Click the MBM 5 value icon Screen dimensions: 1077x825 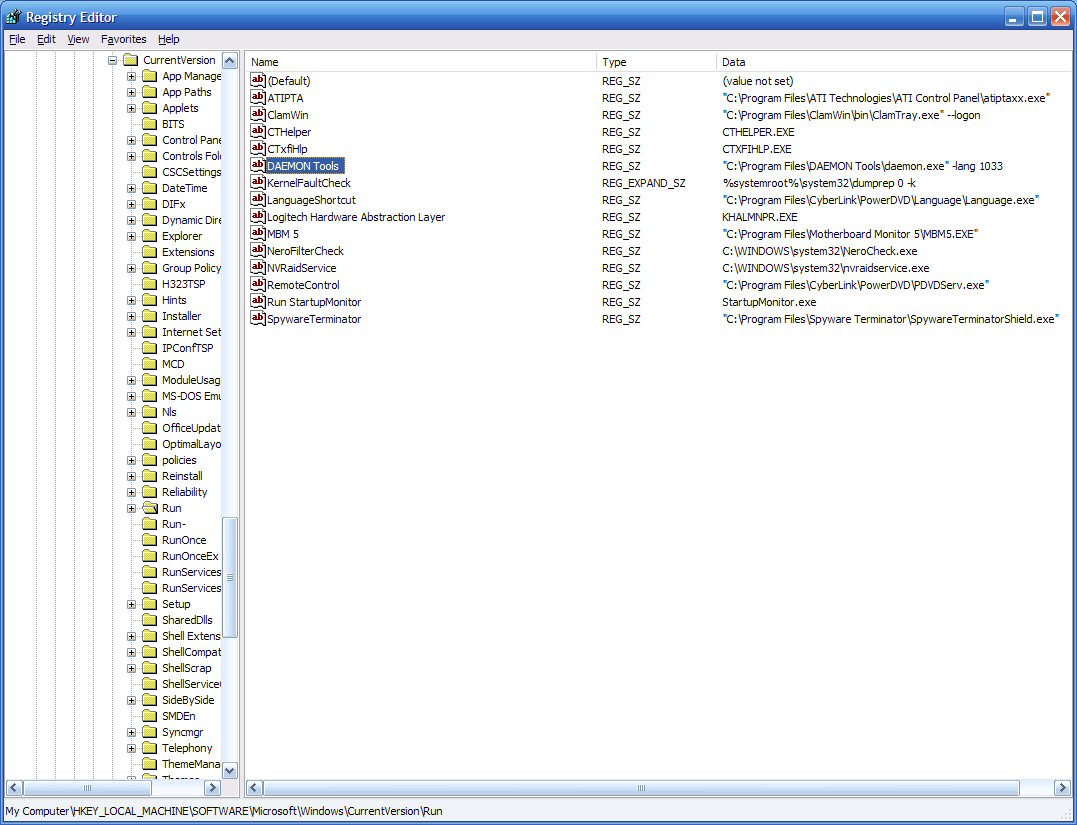click(258, 234)
